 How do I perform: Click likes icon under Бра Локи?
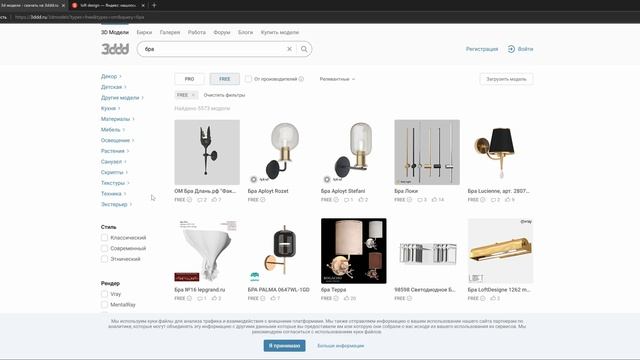434,200
